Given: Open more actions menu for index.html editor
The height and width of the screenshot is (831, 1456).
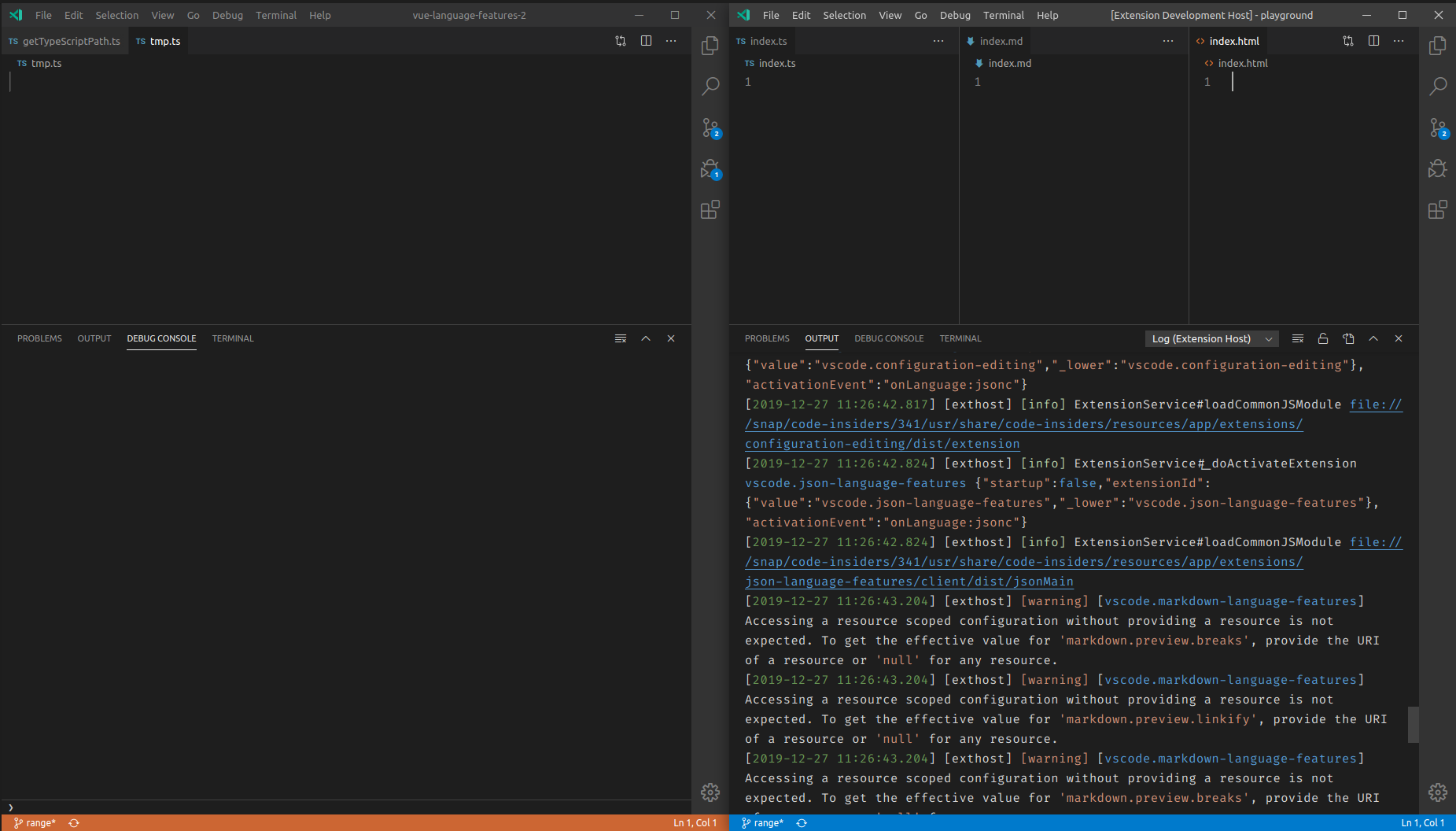Looking at the screenshot, I should pyautogui.click(x=1399, y=40).
